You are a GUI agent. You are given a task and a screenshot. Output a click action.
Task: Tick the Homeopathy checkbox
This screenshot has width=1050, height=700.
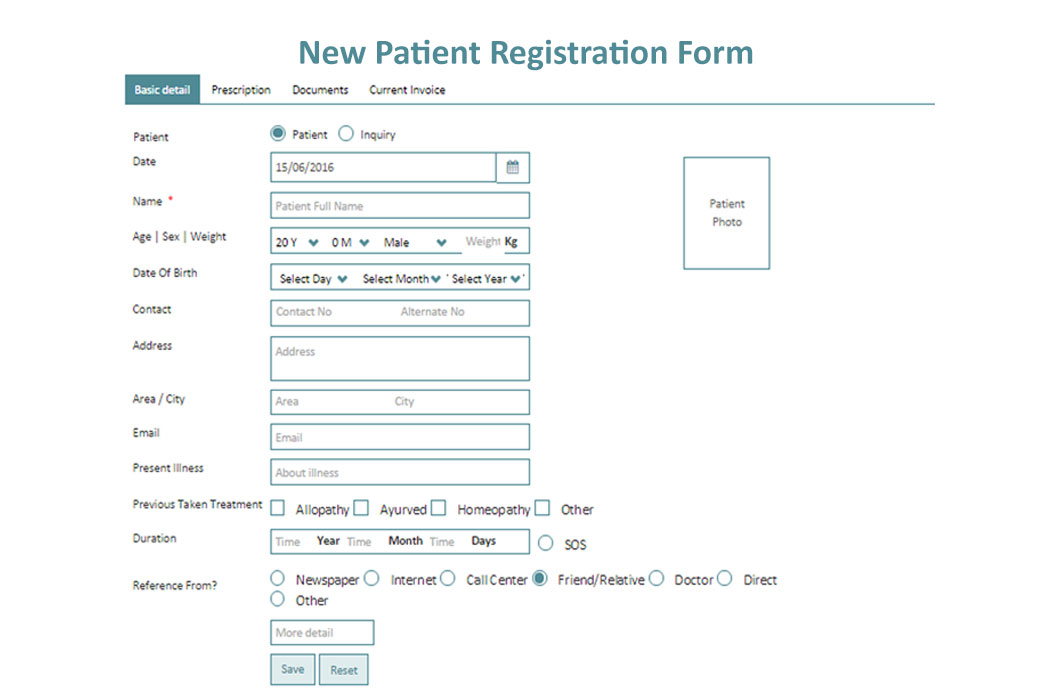tap(439, 508)
